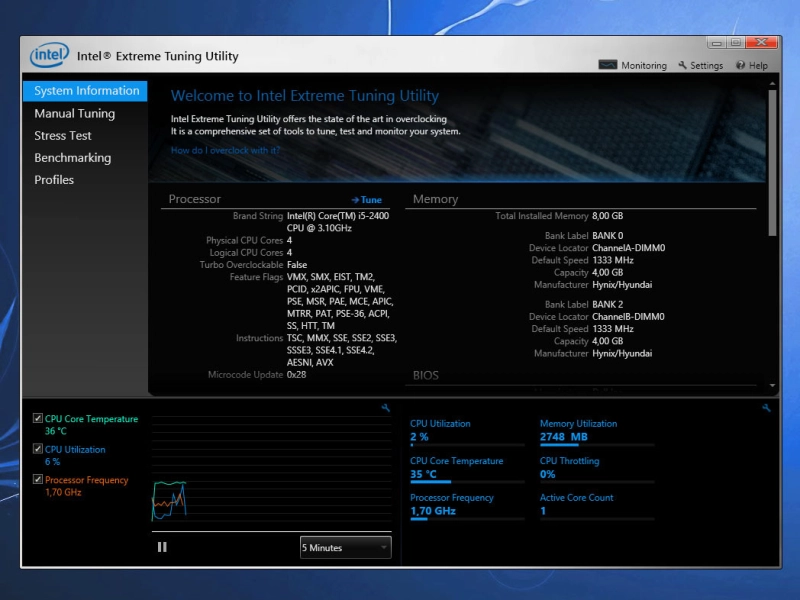Click BANK 2 bank label

pos(607,304)
